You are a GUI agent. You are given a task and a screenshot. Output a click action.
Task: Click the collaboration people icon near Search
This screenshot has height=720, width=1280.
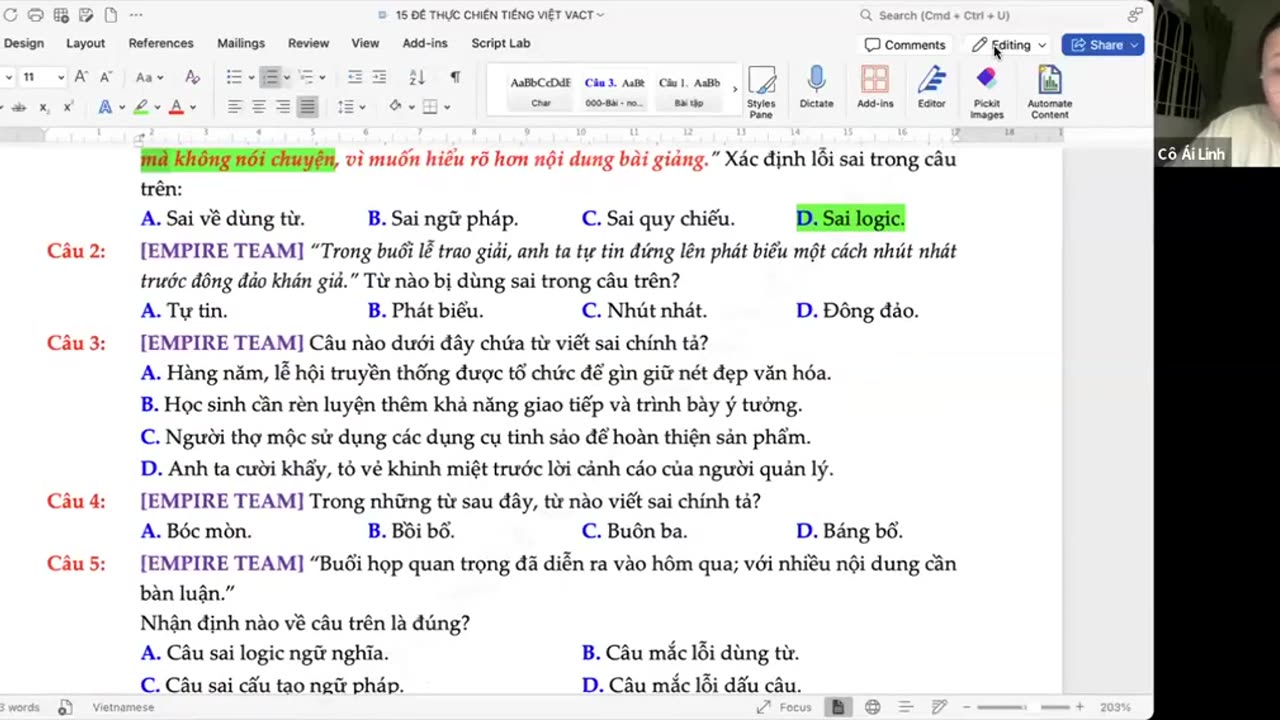pyautogui.click(x=1134, y=15)
